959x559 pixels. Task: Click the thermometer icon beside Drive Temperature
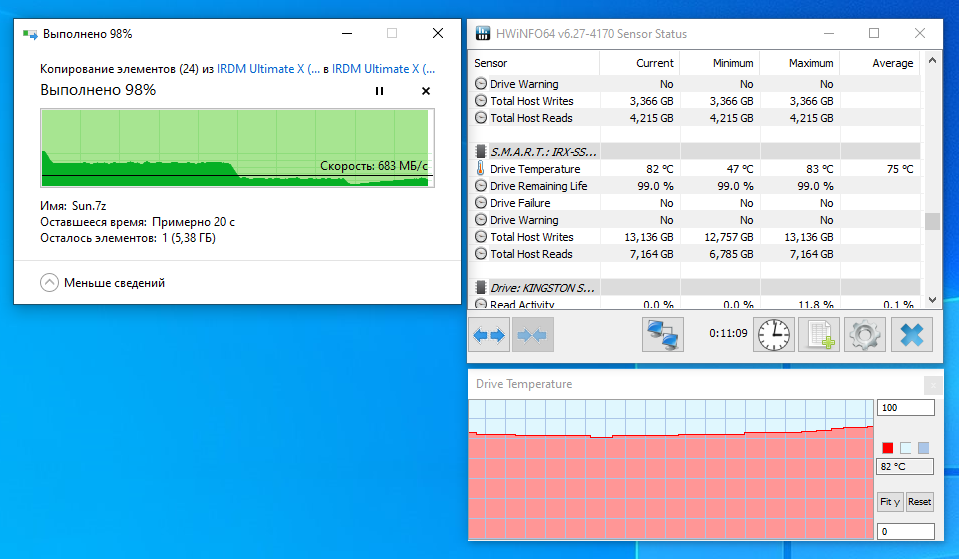coord(481,169)
